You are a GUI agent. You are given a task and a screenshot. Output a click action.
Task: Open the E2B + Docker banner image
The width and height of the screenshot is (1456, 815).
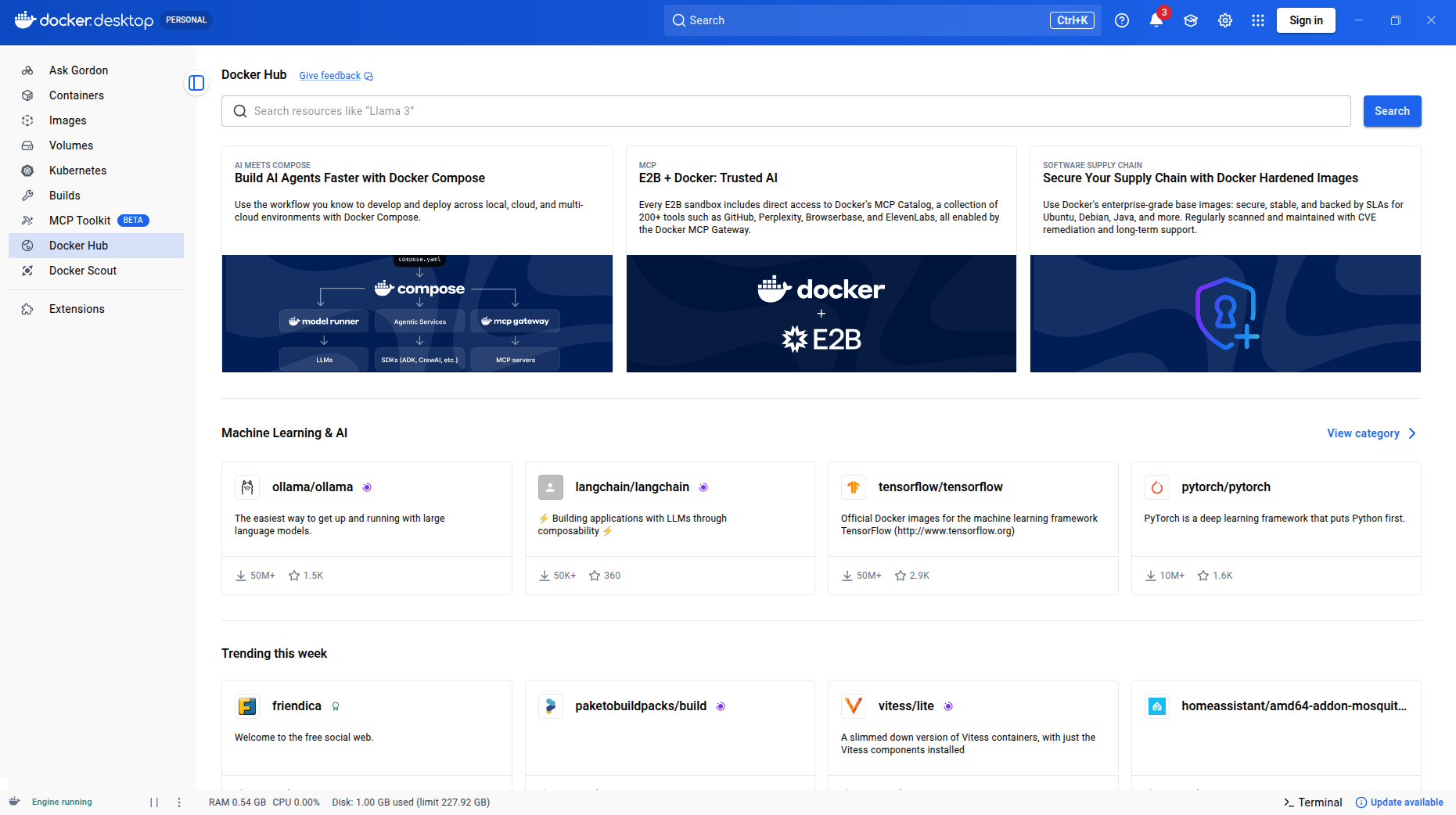821,314
